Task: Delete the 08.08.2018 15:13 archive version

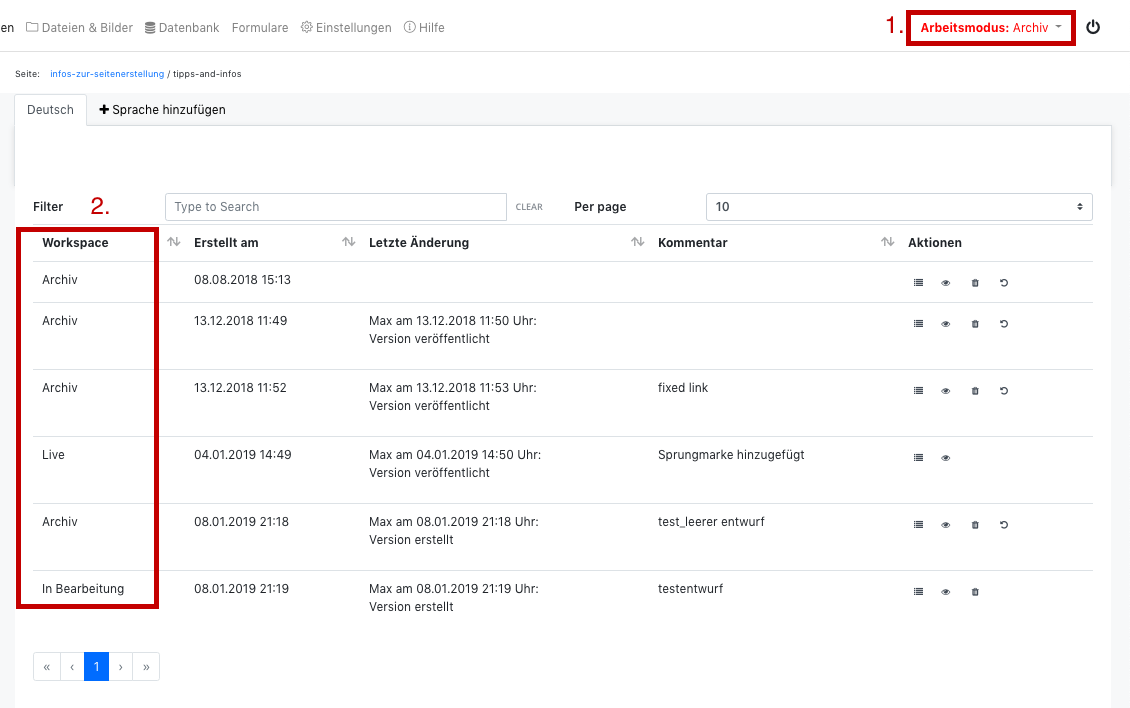Action: (x=975, y=283)
